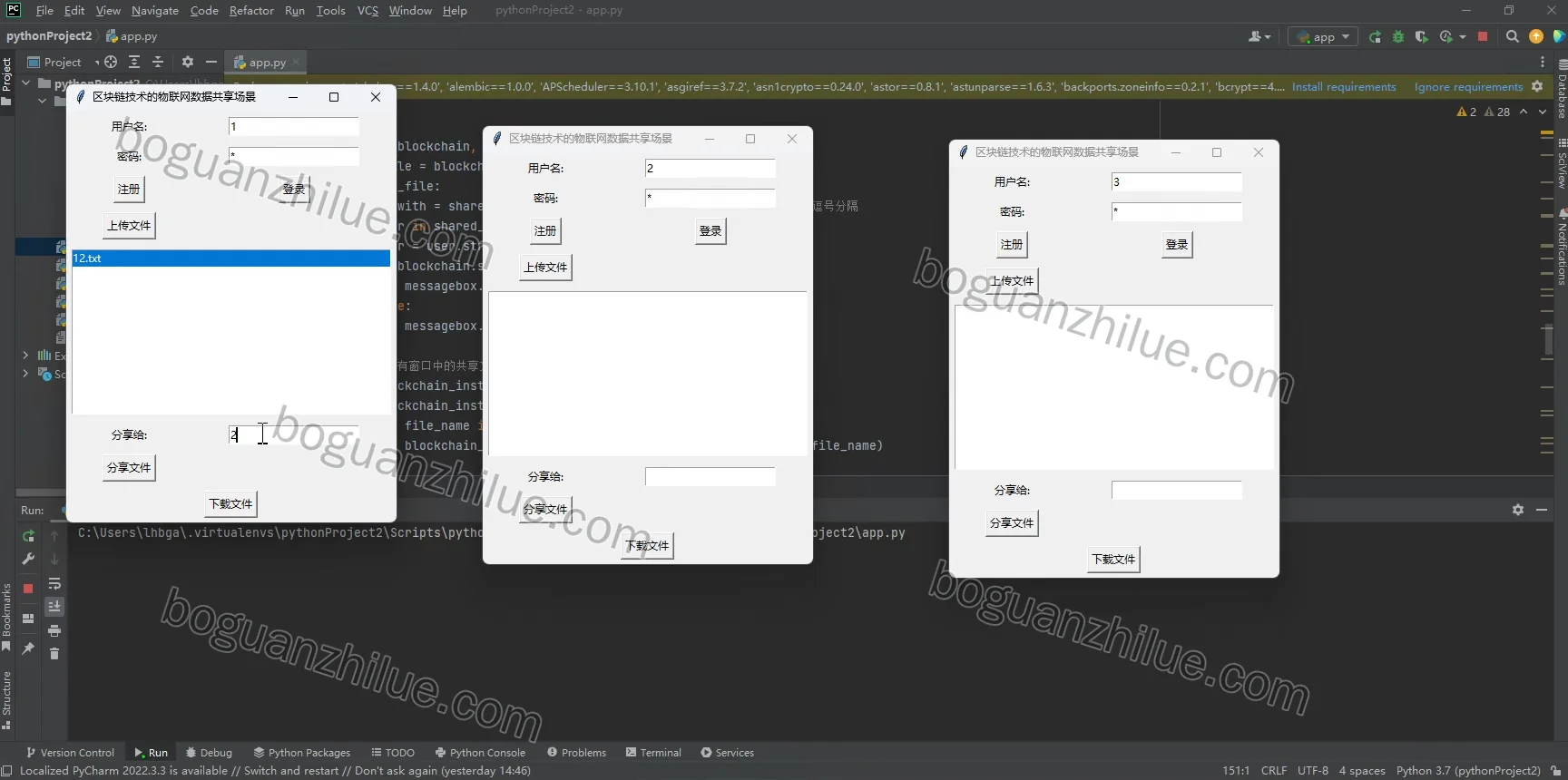Screen dimensions: 1568x780
Task: Clear the Run console with trash icon
Action: pyautogui.click(x=54, y=654)
